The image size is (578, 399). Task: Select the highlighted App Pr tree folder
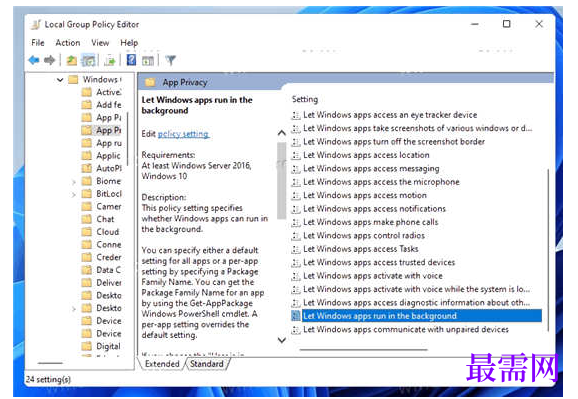click(x=102, y=130)
